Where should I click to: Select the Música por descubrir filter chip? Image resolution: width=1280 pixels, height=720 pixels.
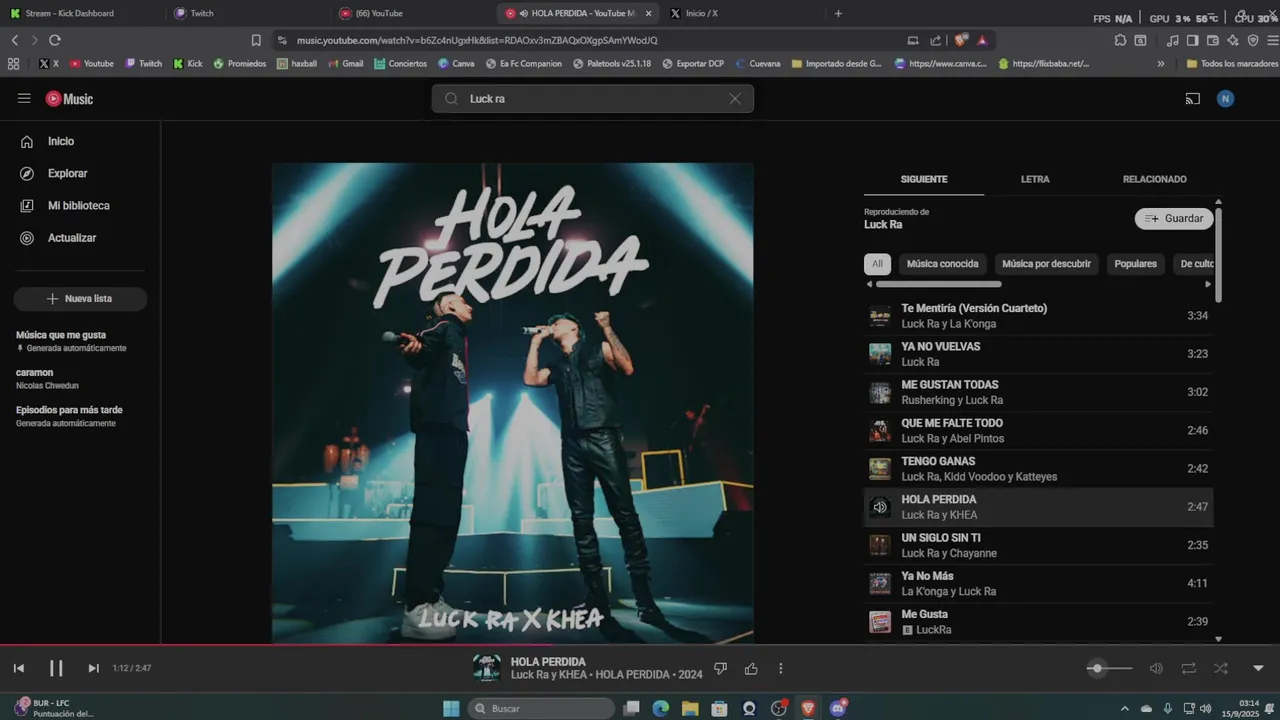pyautogui.click(x=1046, y=264)
